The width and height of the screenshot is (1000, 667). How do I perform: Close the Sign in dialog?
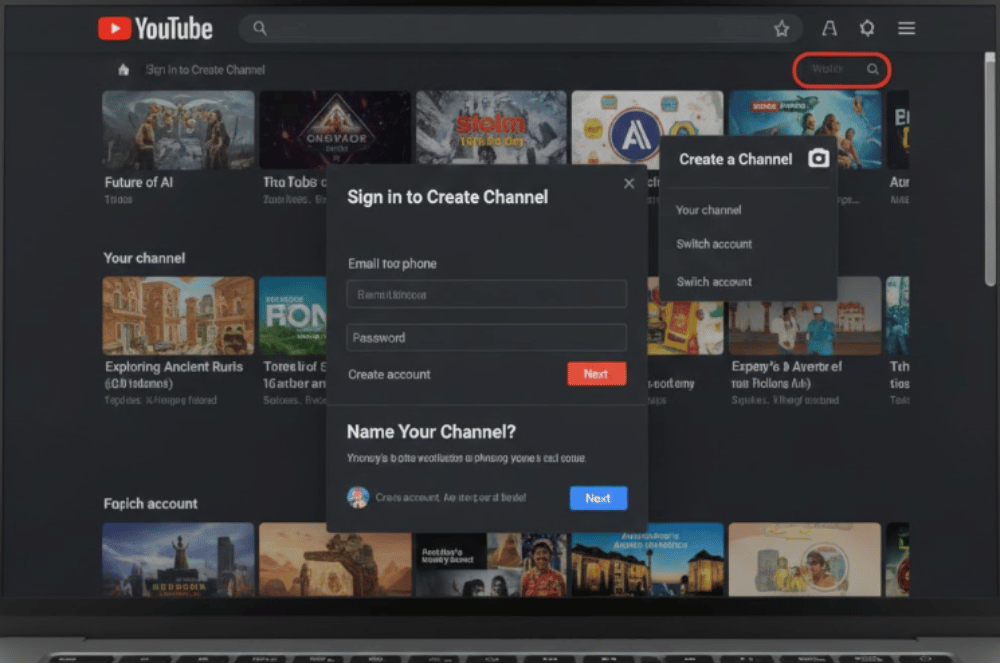click(629, 184)
